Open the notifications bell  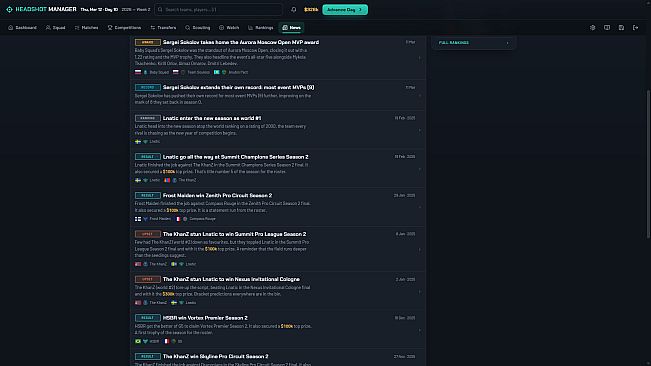[x=294, y=10]
